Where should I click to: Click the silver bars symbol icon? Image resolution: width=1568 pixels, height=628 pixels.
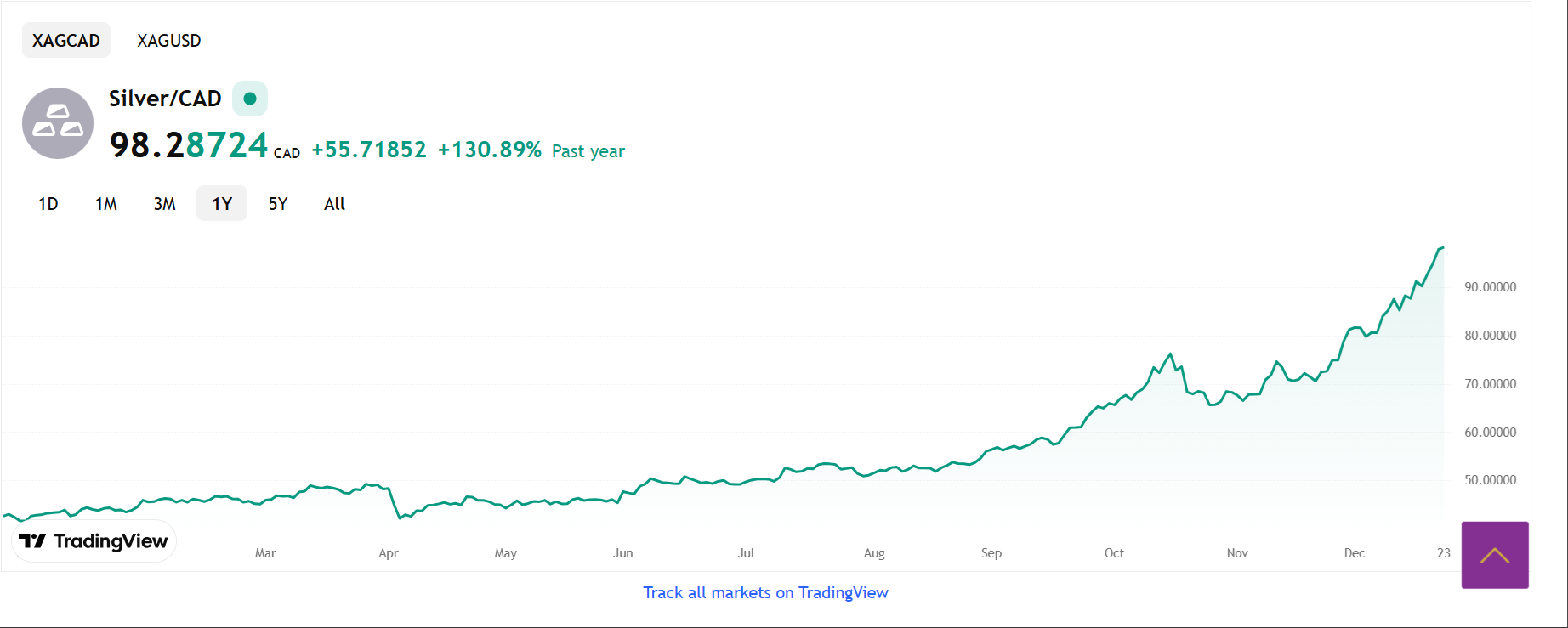pos(58,123)
